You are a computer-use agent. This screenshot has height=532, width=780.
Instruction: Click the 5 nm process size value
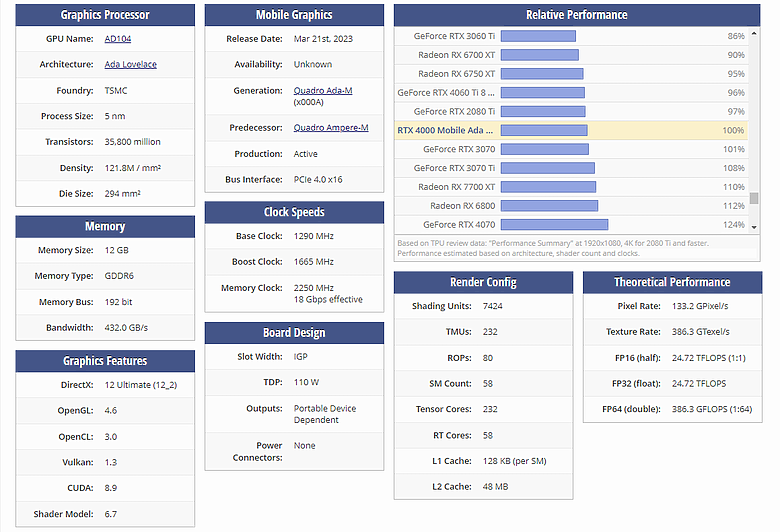tap(115, 116)
